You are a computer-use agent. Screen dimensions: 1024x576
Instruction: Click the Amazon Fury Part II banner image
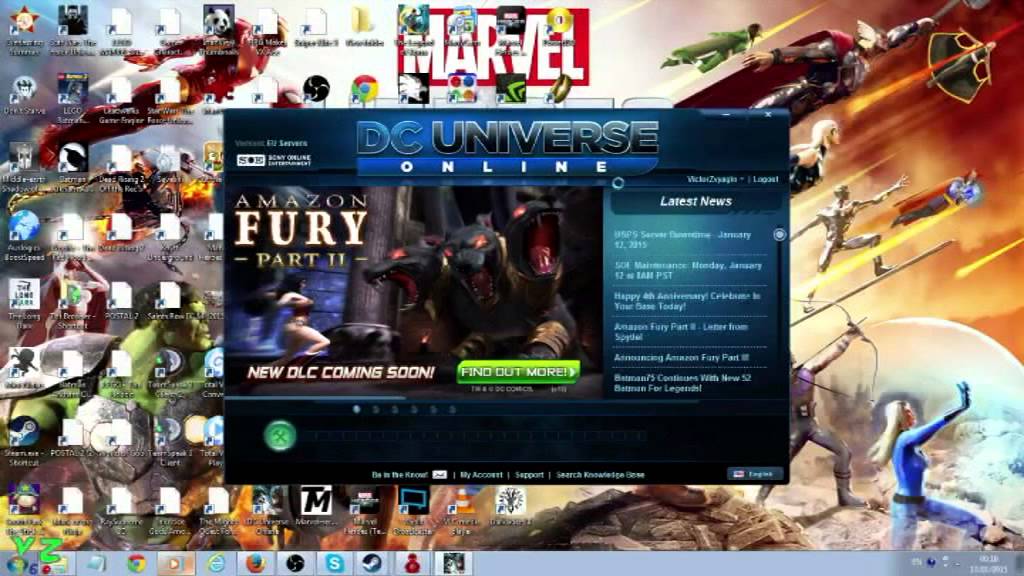click(413, 292)
